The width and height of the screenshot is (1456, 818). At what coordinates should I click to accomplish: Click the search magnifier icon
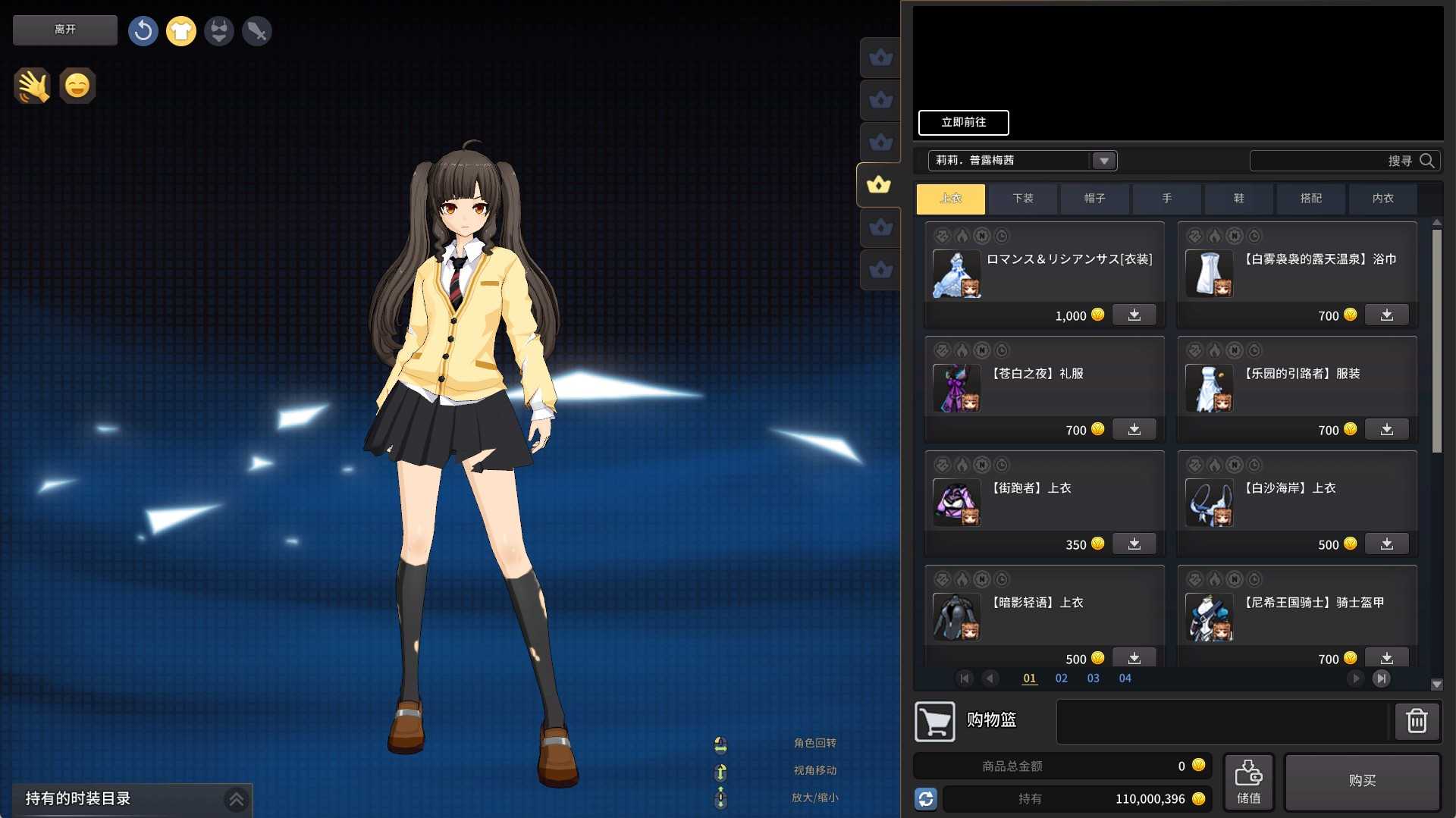tap(1426, 161)
